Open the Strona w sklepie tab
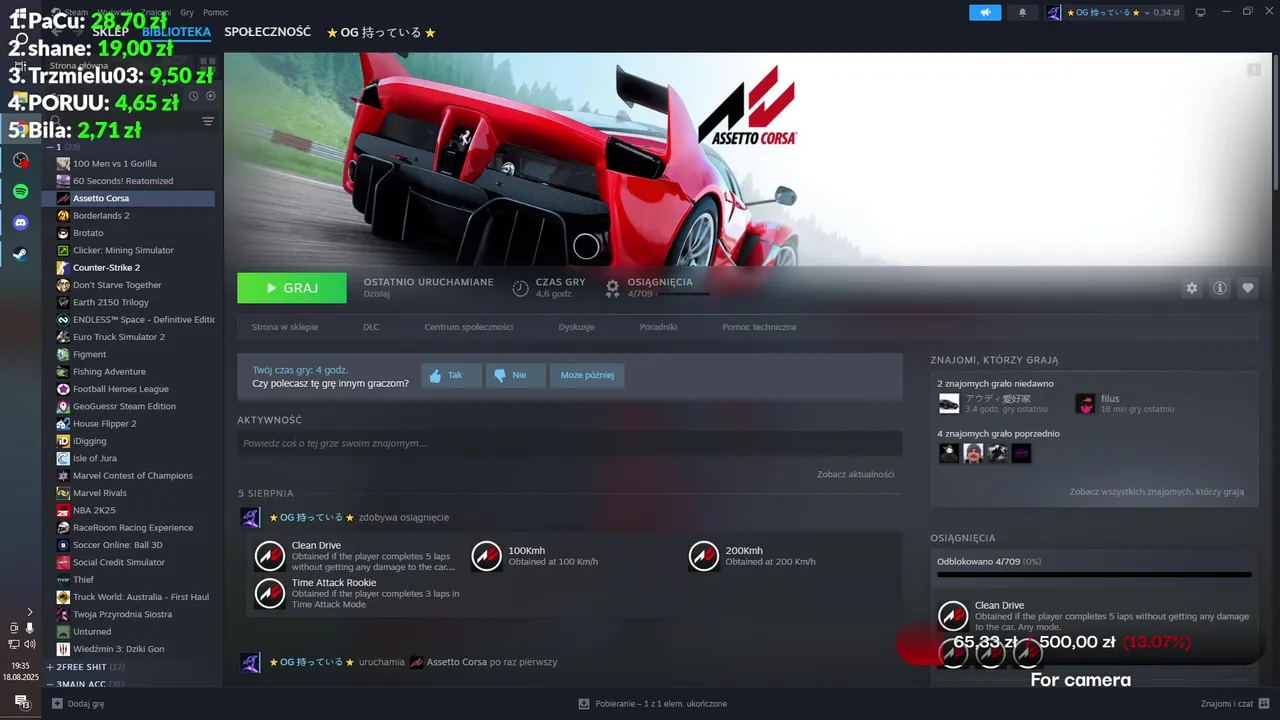1280x720 pixels. [x=285, y=327]
